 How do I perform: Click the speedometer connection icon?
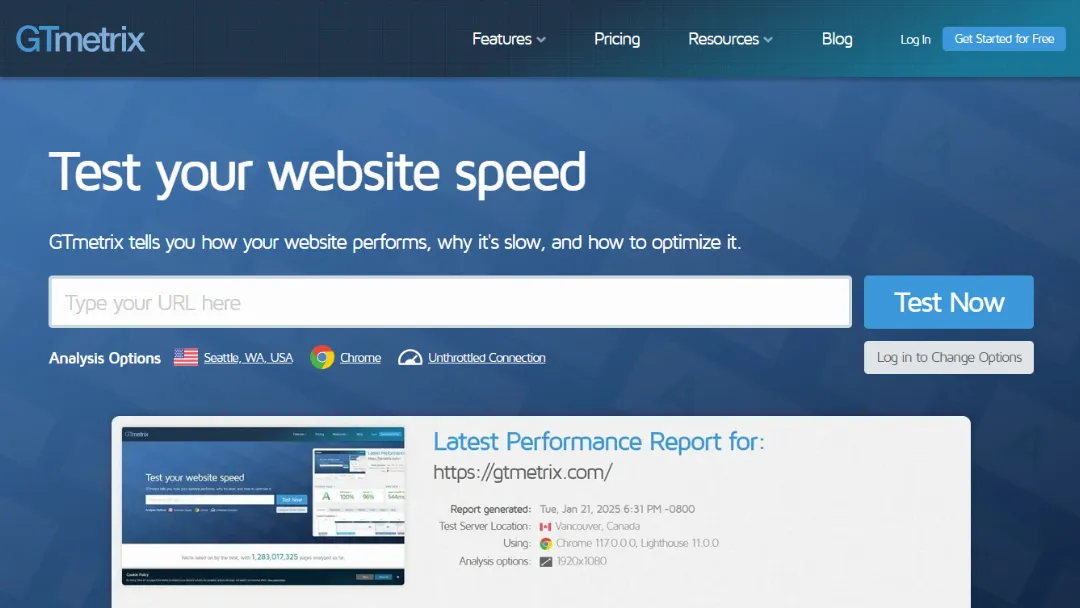[x=410, y=357]
